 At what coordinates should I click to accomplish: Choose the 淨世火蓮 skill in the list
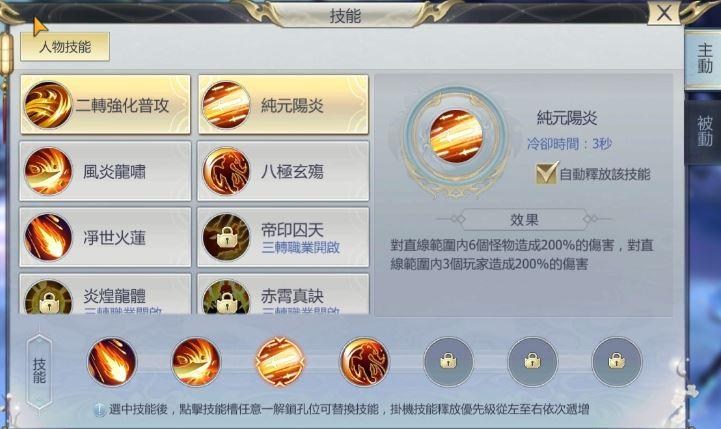click(105, 237)
